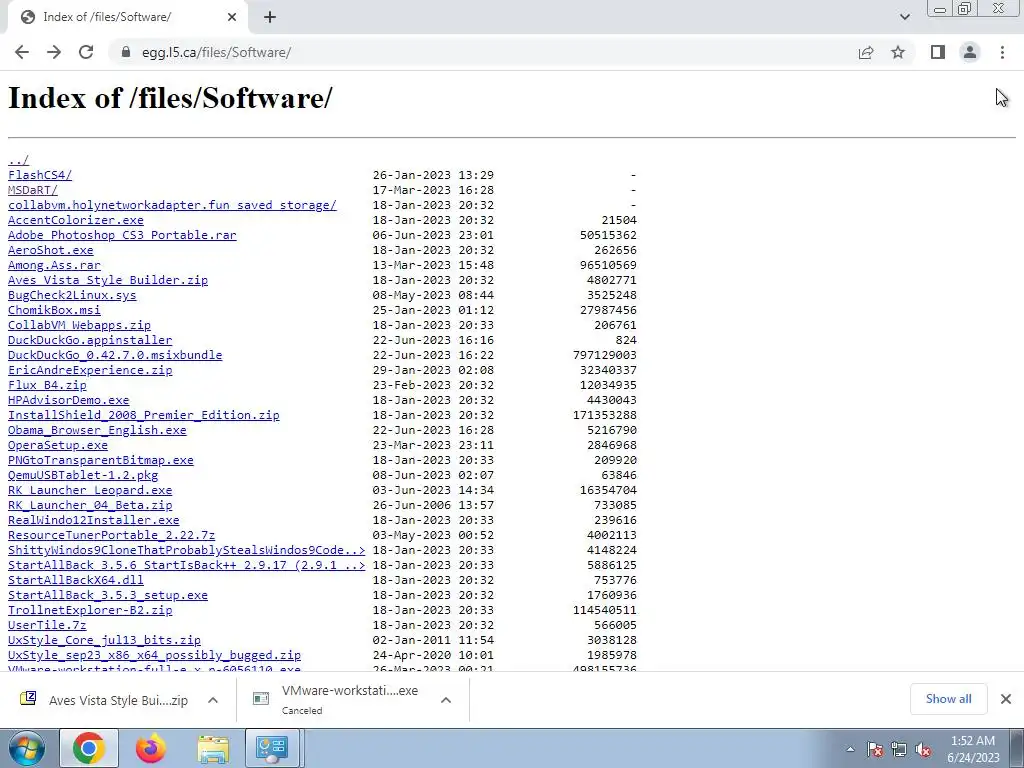The width and height of the screenshot is (1024, 768).
Task: Download EricAndreExperience.zip
Action: pyautogui.click(x=90, y=370)
